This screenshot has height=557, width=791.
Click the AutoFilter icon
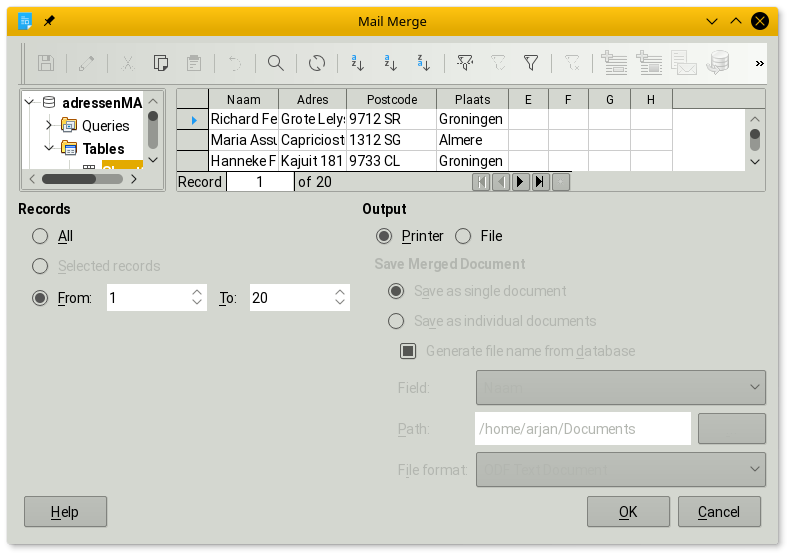(465, 63)
